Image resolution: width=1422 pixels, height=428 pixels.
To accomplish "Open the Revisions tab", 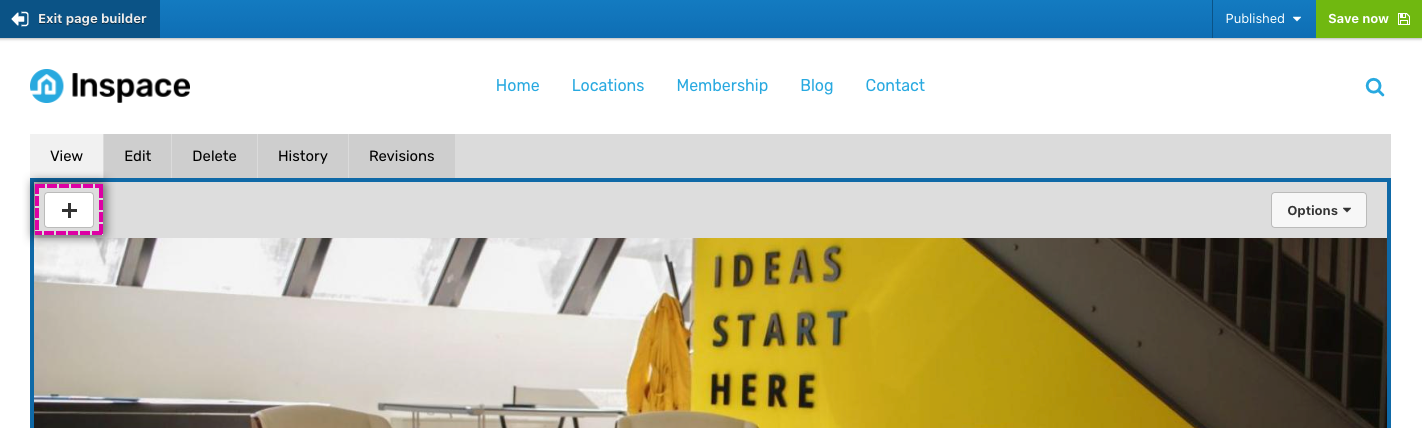I will [402, 156].
